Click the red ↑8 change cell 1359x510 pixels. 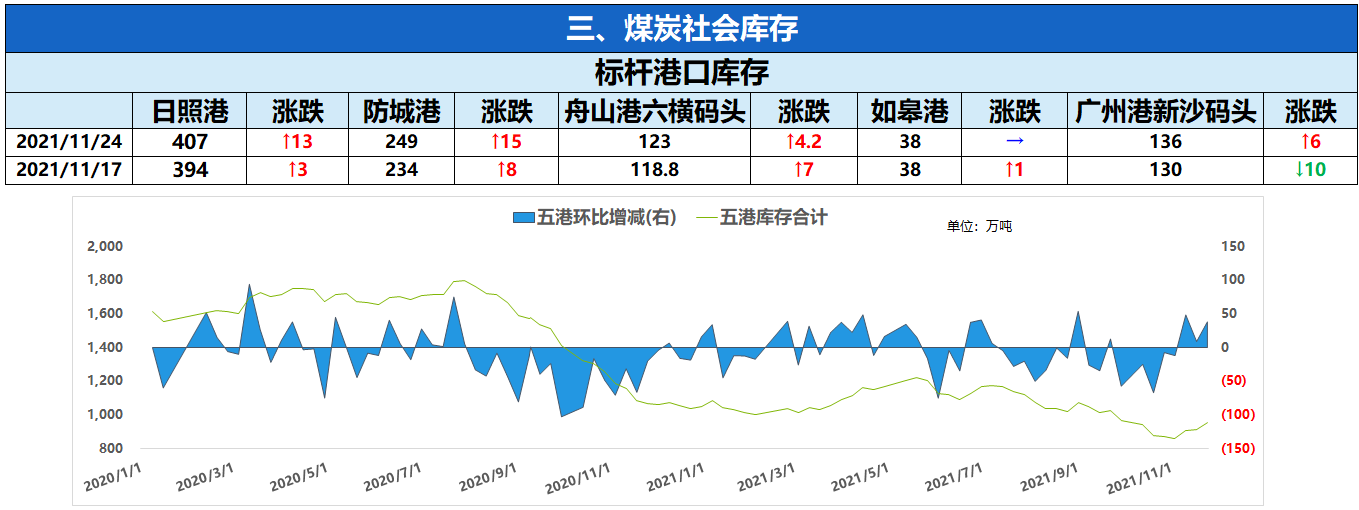point(506,170)
